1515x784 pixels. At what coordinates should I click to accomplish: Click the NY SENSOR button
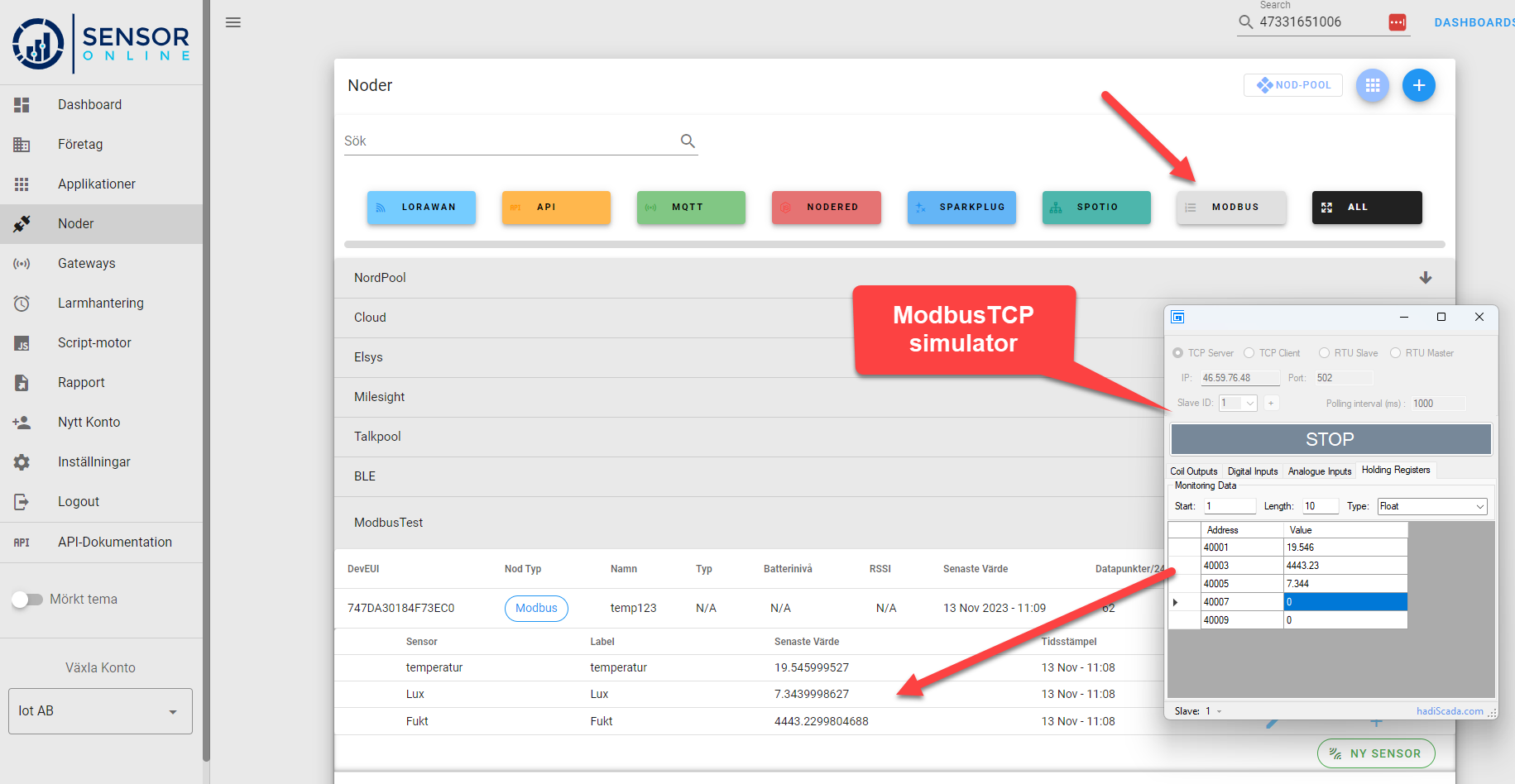1375,753
